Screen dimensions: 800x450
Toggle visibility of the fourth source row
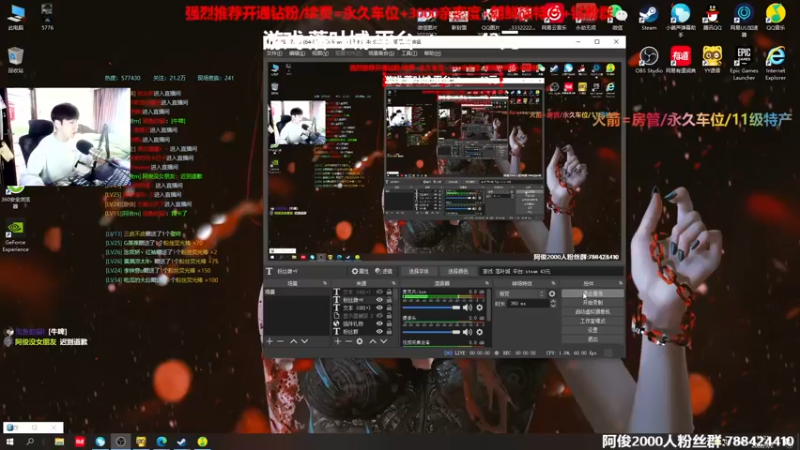click(379, 316)
